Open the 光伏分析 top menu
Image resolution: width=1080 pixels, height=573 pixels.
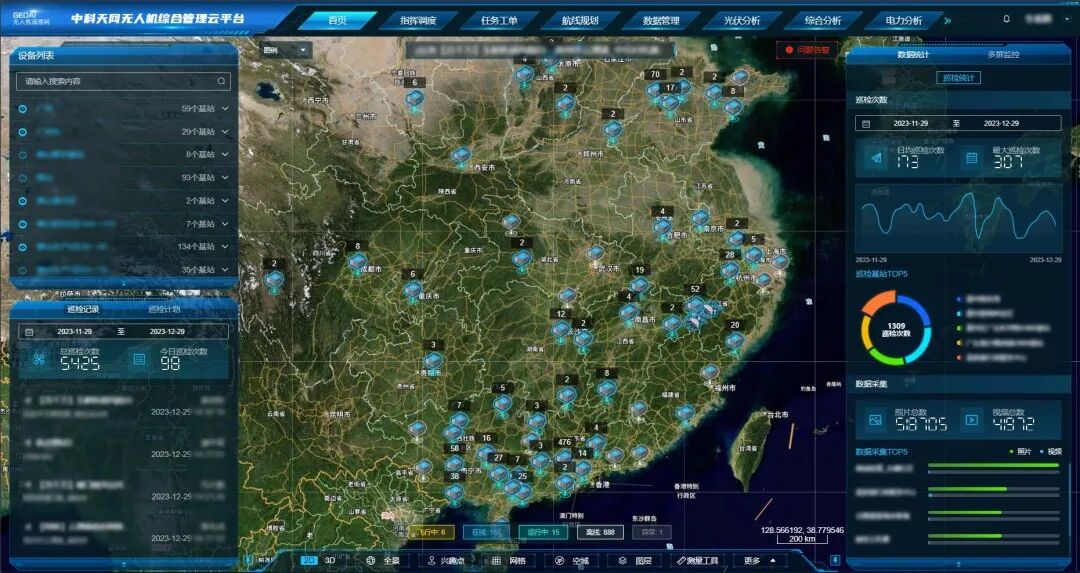coord(742,21)
